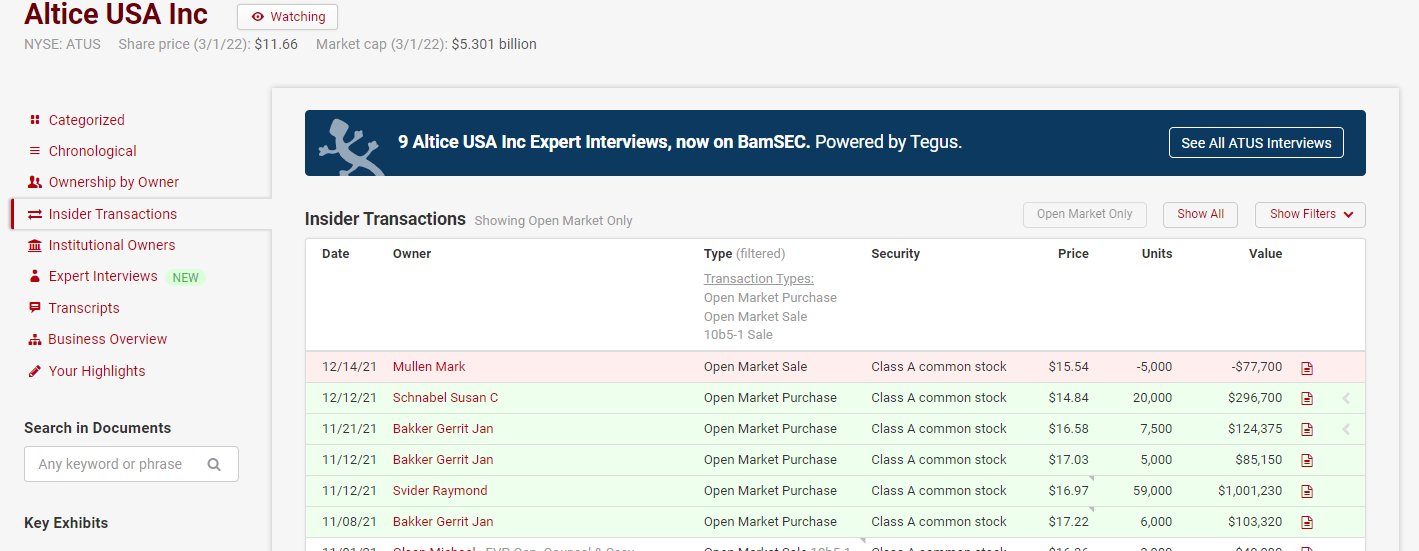Click the Altice USA Inc heading
This screenshot has height=551, width=1419.
click(116, 14)
